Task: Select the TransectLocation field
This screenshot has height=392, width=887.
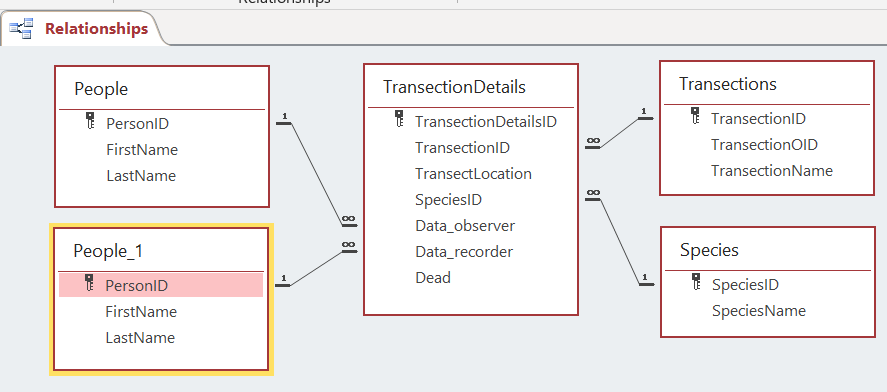Action: coord(473,174)
